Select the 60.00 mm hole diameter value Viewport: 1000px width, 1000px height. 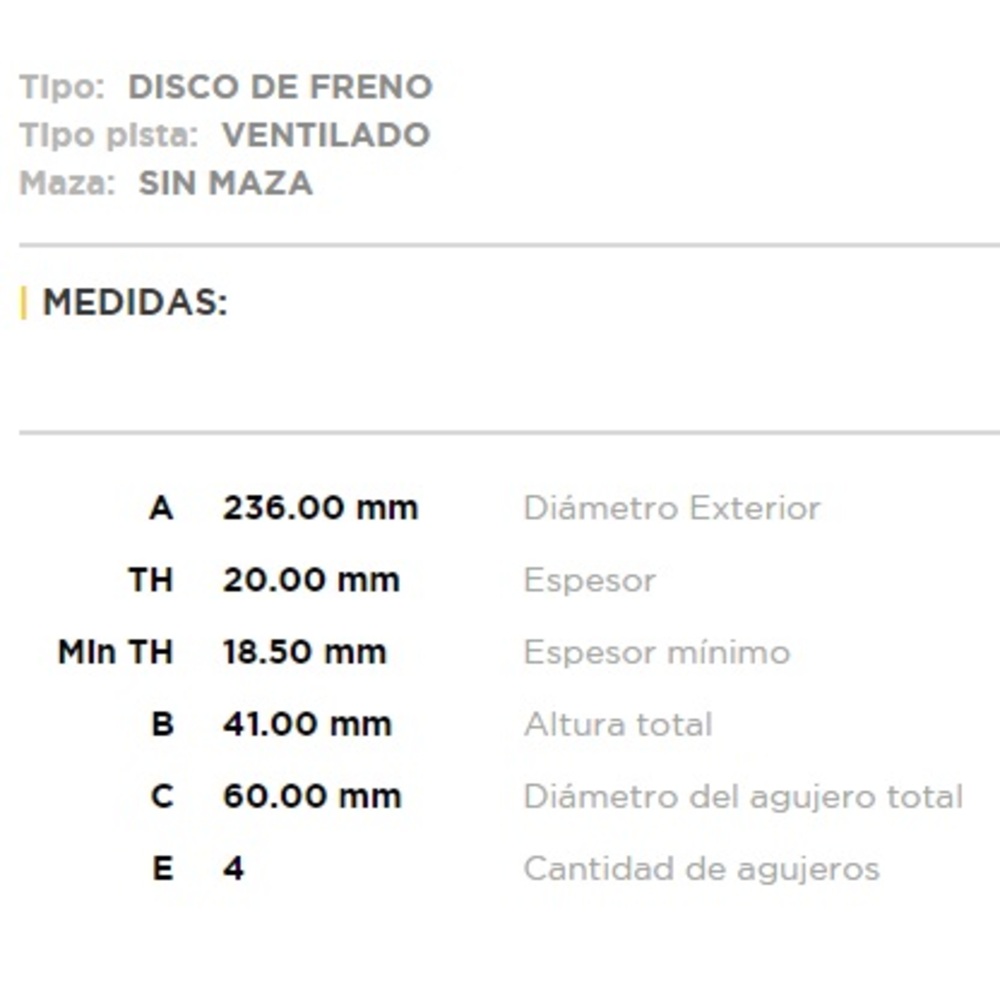(x=312, y=796)
